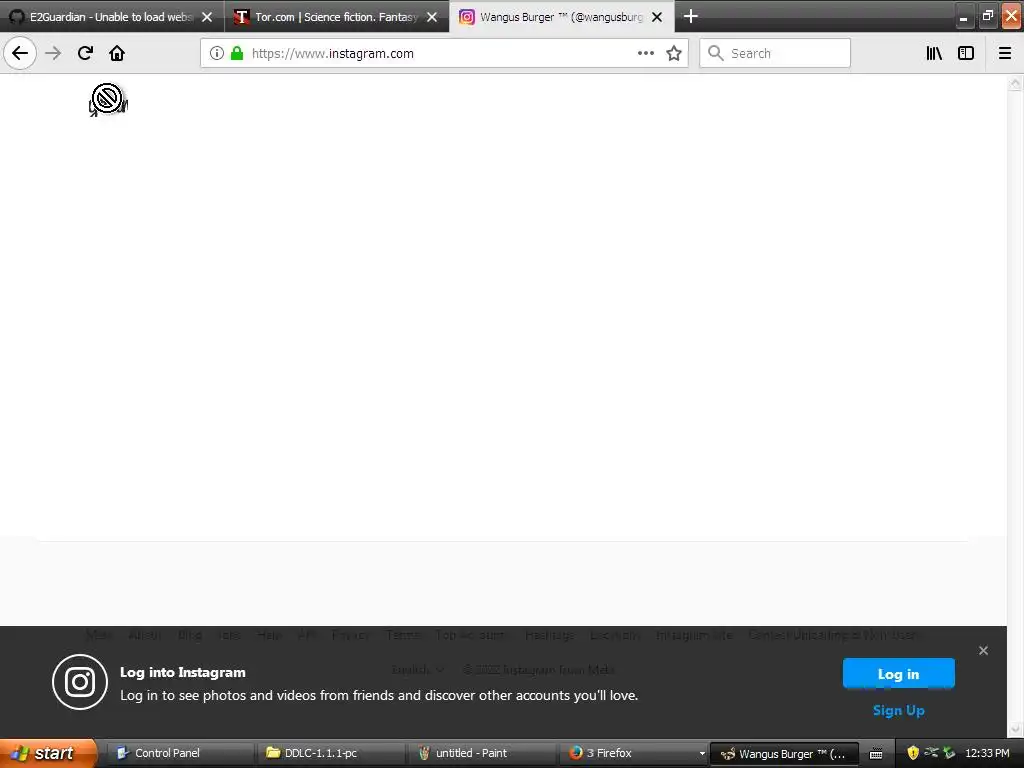
Task: Open a new tab with the plus button
Action: point(691,16)
